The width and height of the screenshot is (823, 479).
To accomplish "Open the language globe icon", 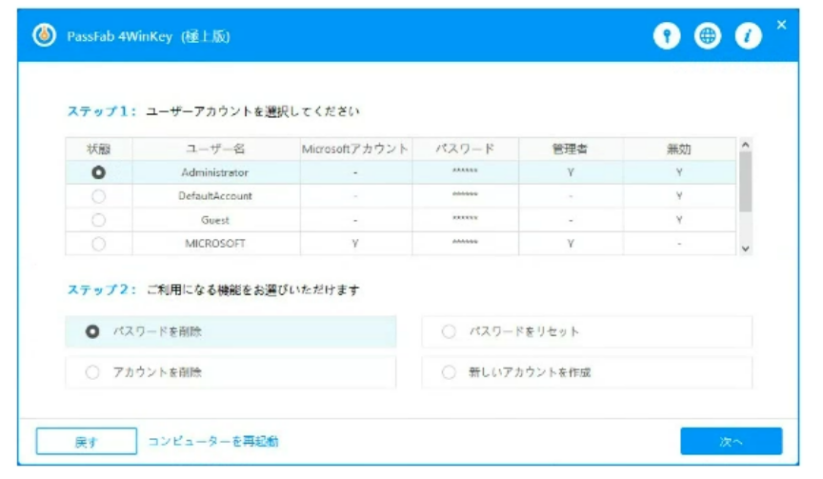I will (708, 36).
